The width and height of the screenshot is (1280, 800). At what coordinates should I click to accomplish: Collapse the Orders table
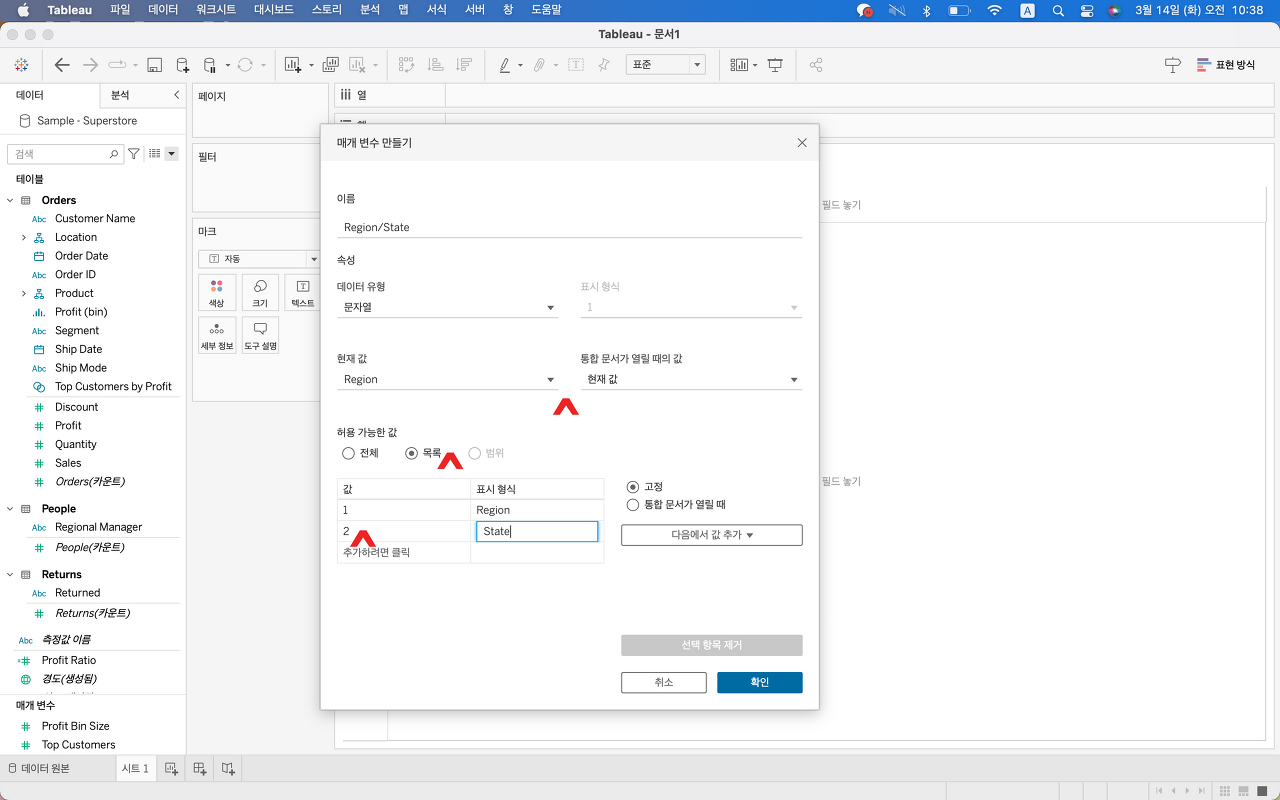point(10,200)
